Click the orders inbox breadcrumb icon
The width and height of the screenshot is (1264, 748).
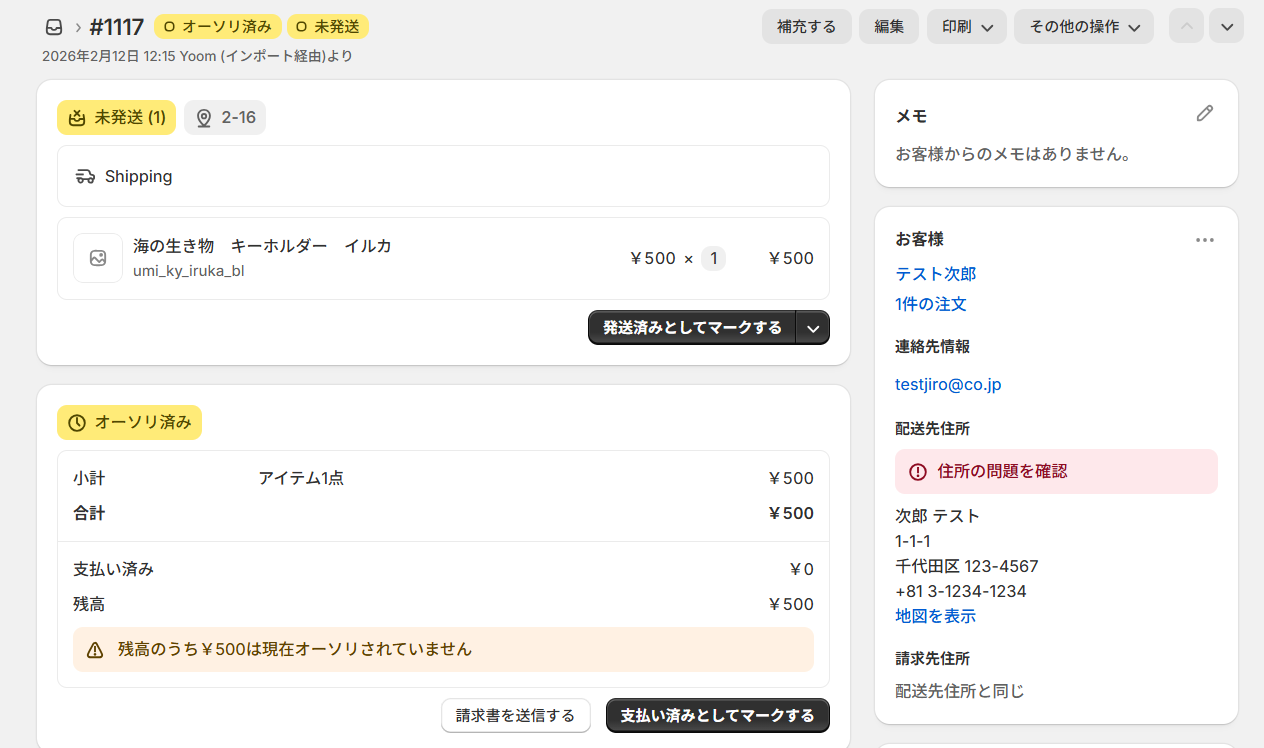pyautogui.click(x=54, y=27)
